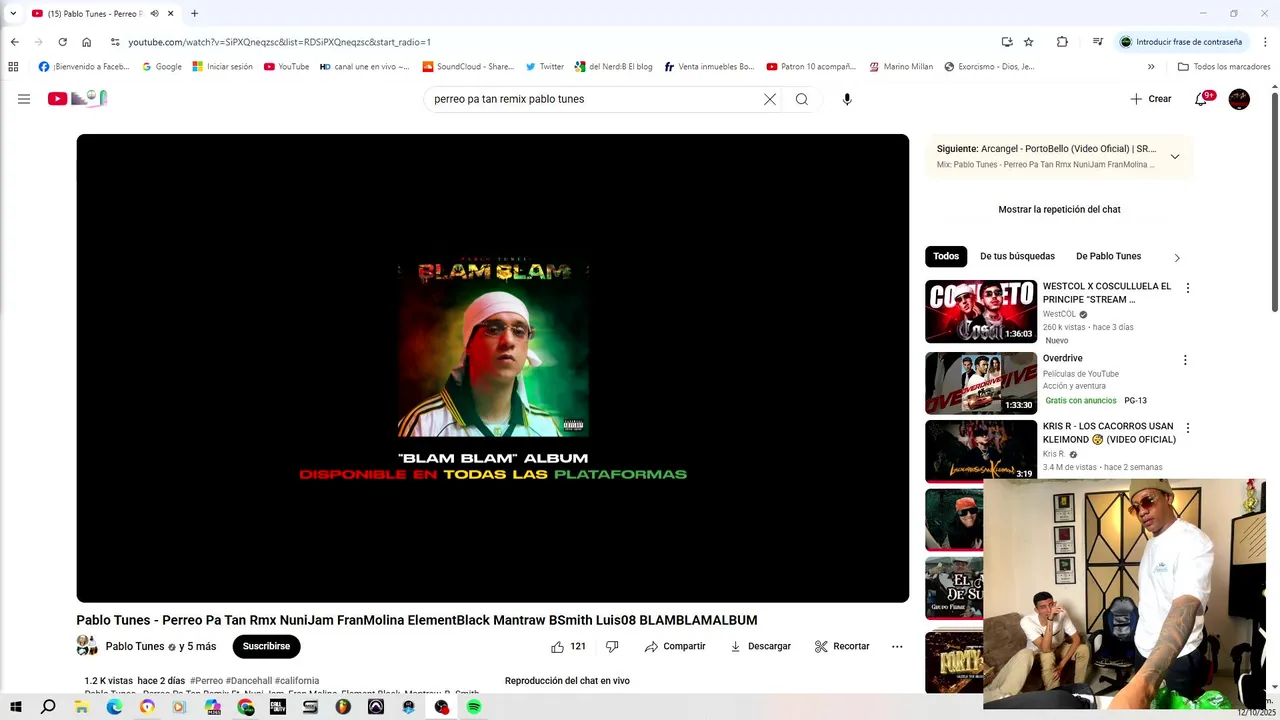1280x720 pixels.
Task: Select De Pablo Tunes filter chip
Action: (1108, 257)
